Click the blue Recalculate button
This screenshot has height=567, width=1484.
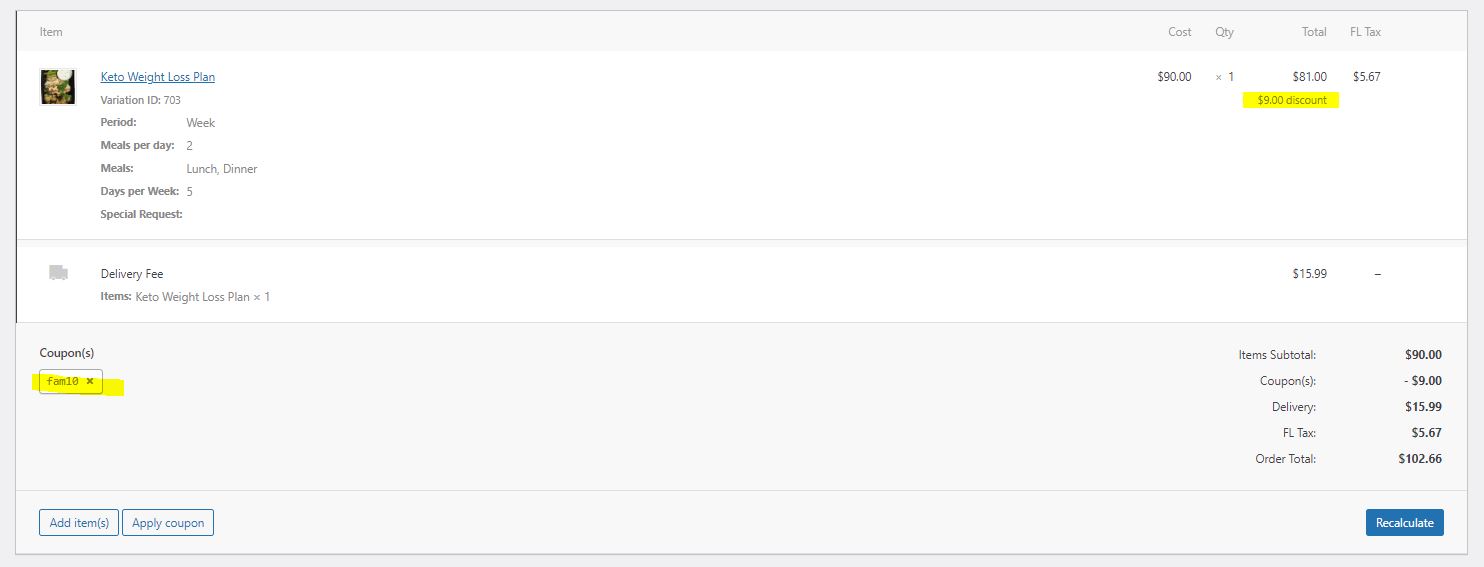pyautogui.click(x=1404, y=522)
